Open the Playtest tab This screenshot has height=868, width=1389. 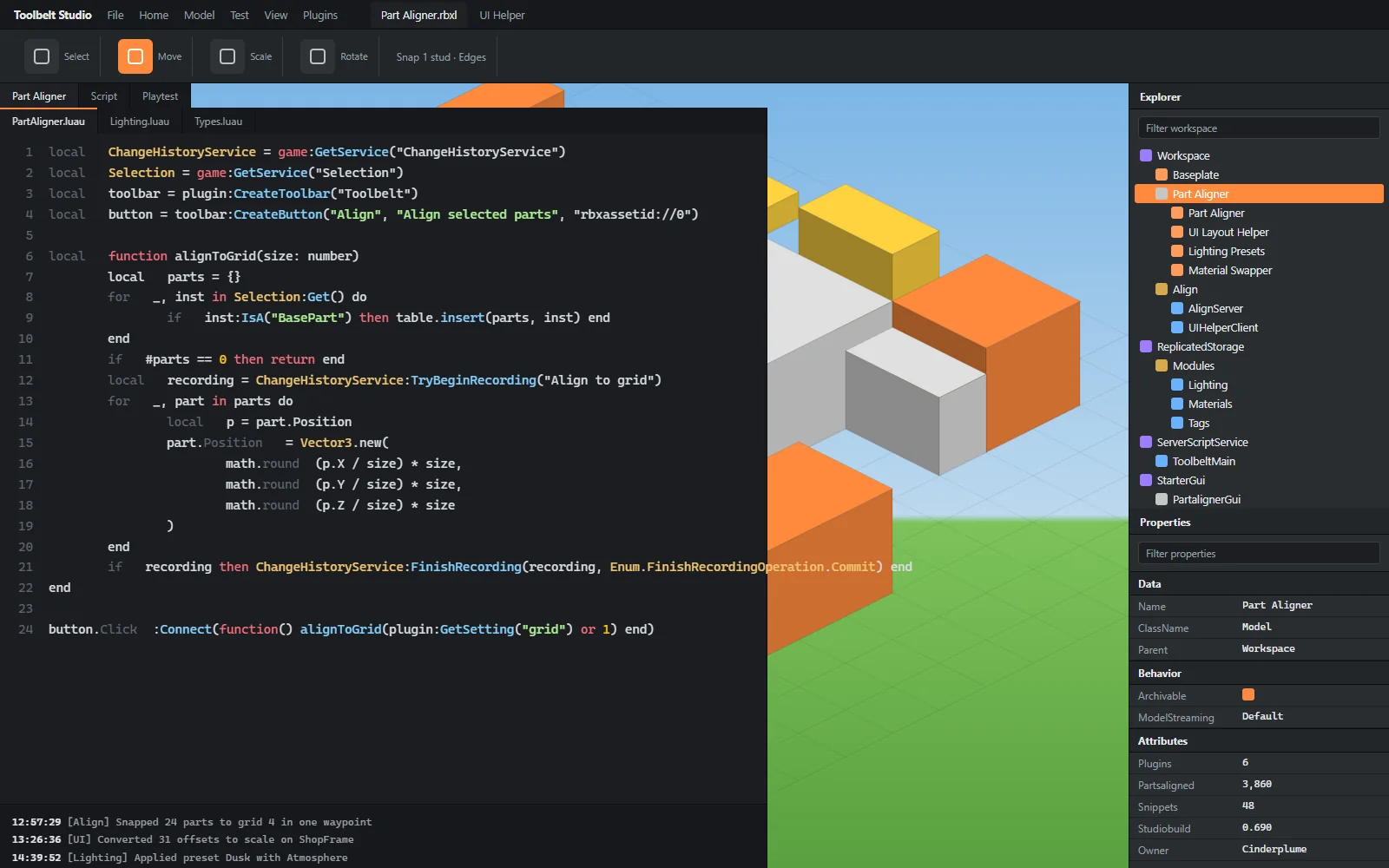click(160, 96)
